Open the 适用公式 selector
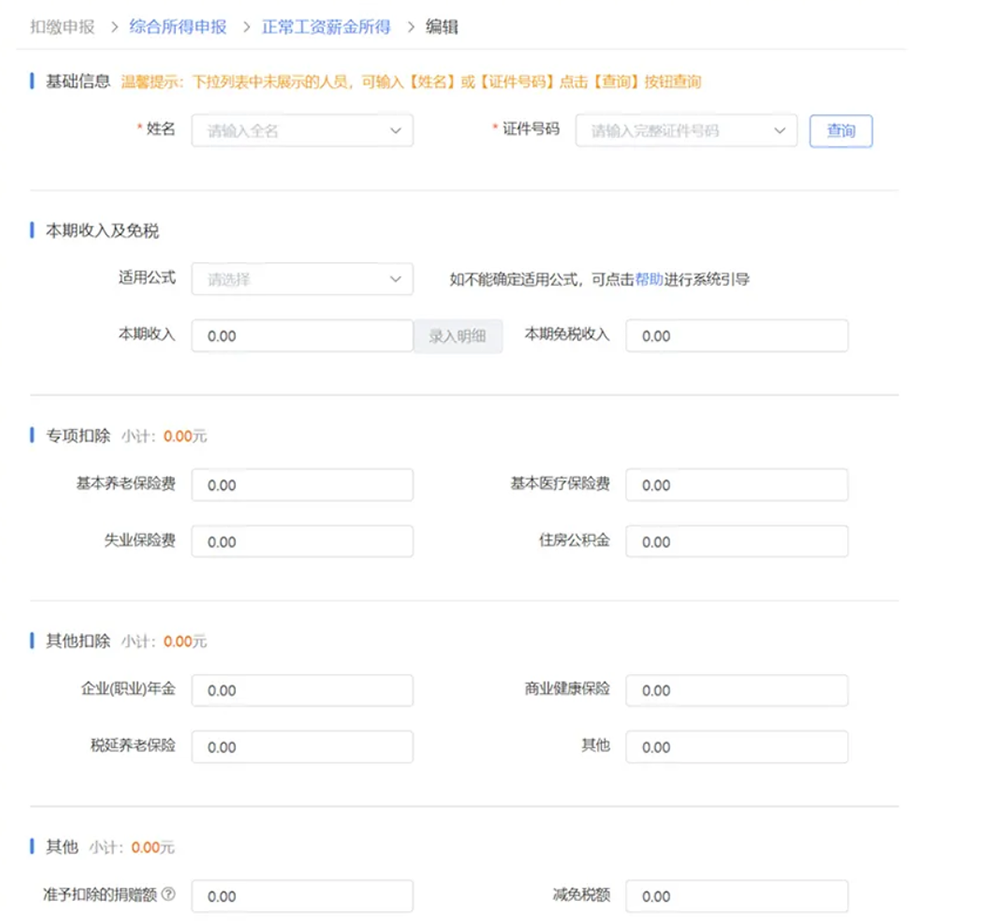This screenshot has width=996, height=924. click(302, 279)
